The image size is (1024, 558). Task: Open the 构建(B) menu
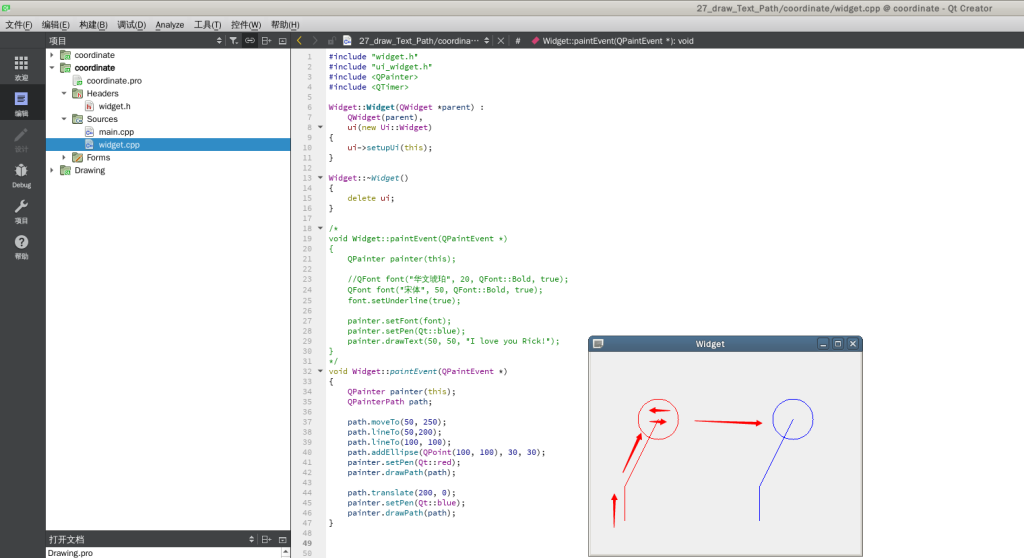tap(95, 25)
